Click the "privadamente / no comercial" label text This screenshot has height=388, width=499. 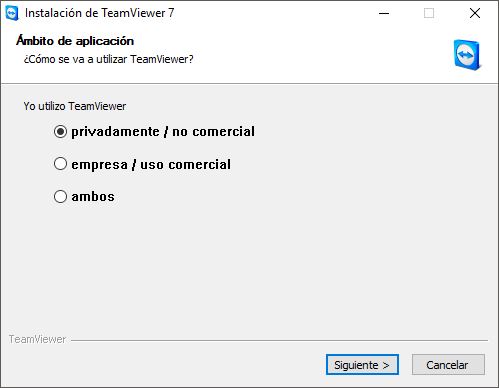(163, 132)
